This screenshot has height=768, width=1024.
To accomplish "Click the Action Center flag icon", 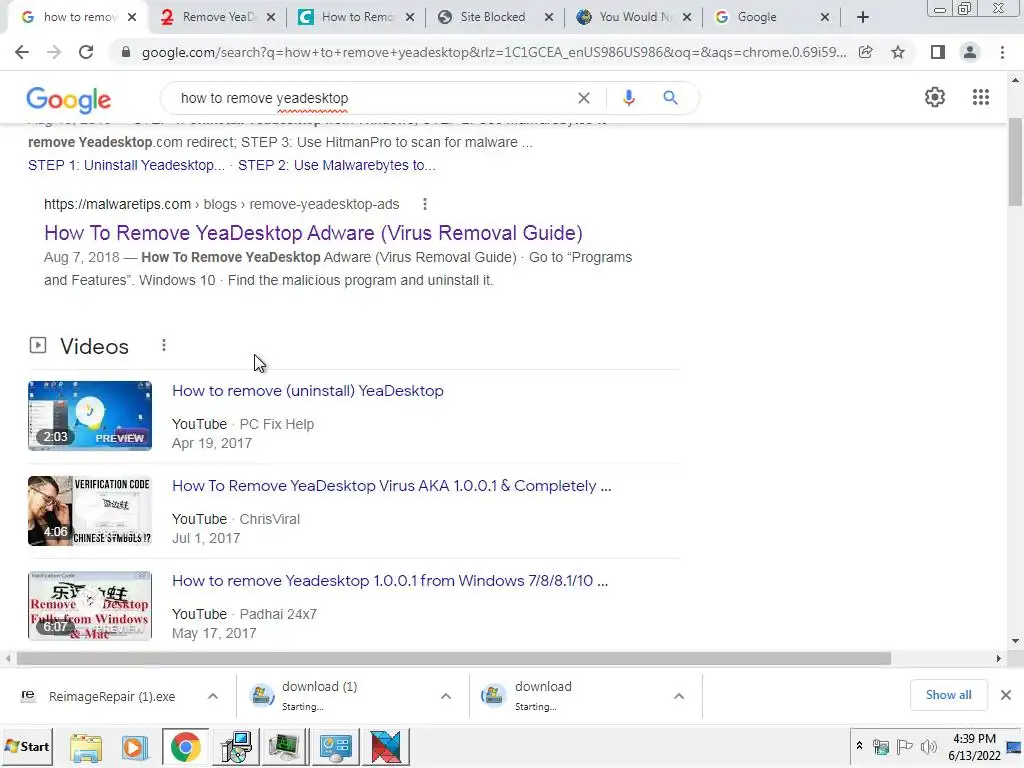I will [x=904, y=746].
